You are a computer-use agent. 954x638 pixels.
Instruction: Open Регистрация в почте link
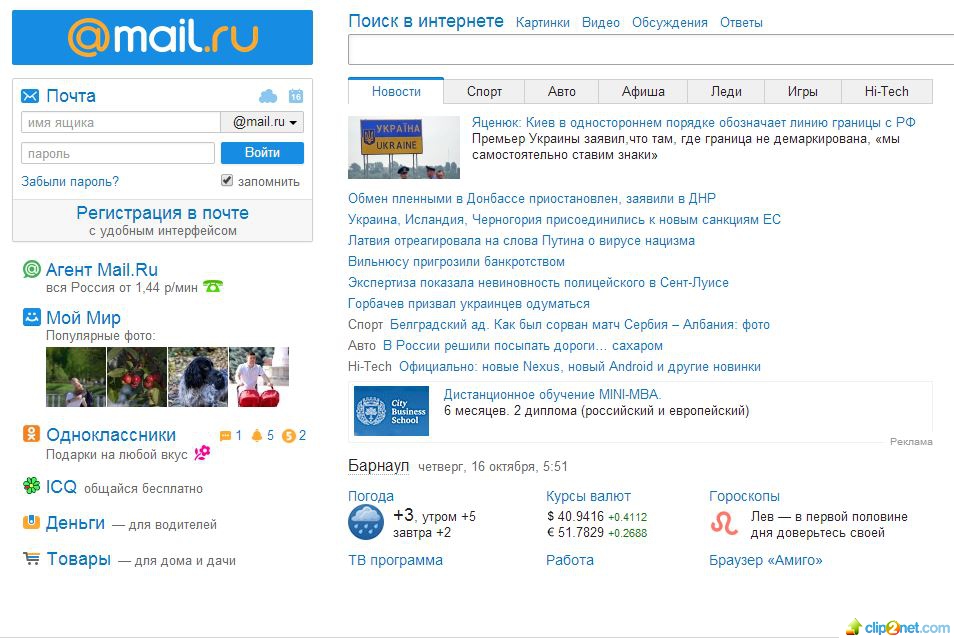162,213
